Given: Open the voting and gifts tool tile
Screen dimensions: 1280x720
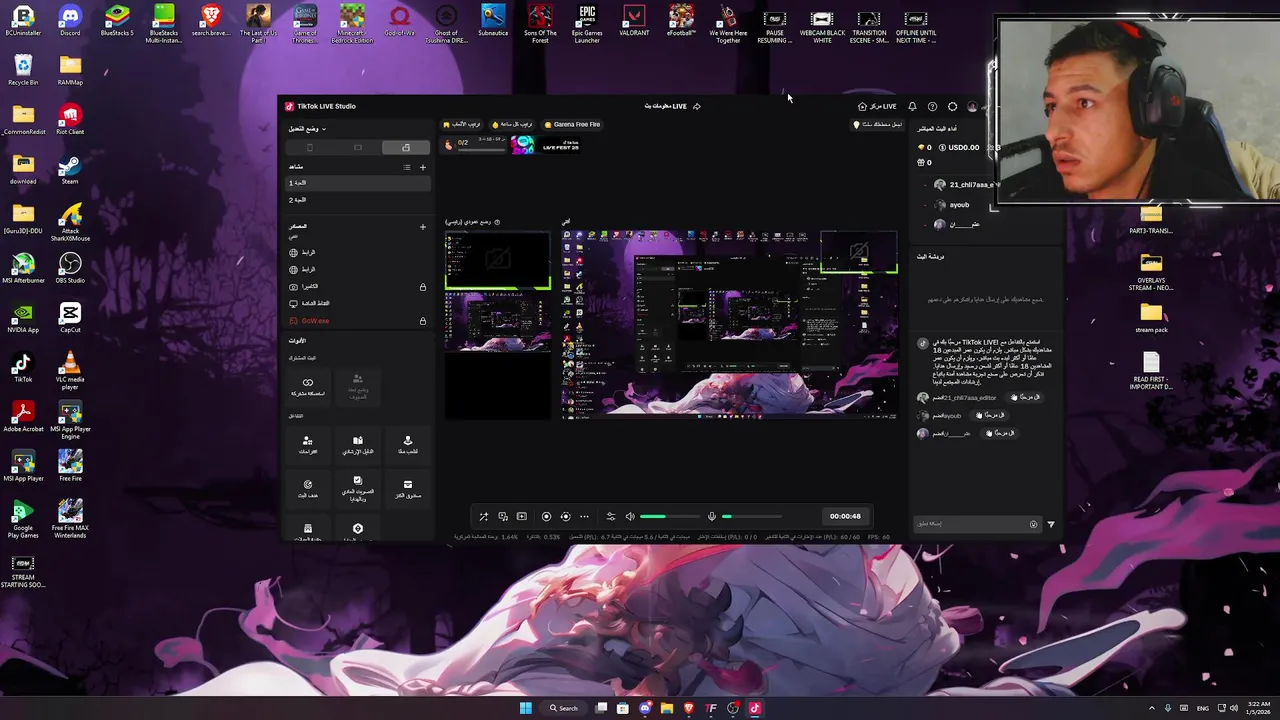Looking at the screenshot, I should click(x=358, y=489).
